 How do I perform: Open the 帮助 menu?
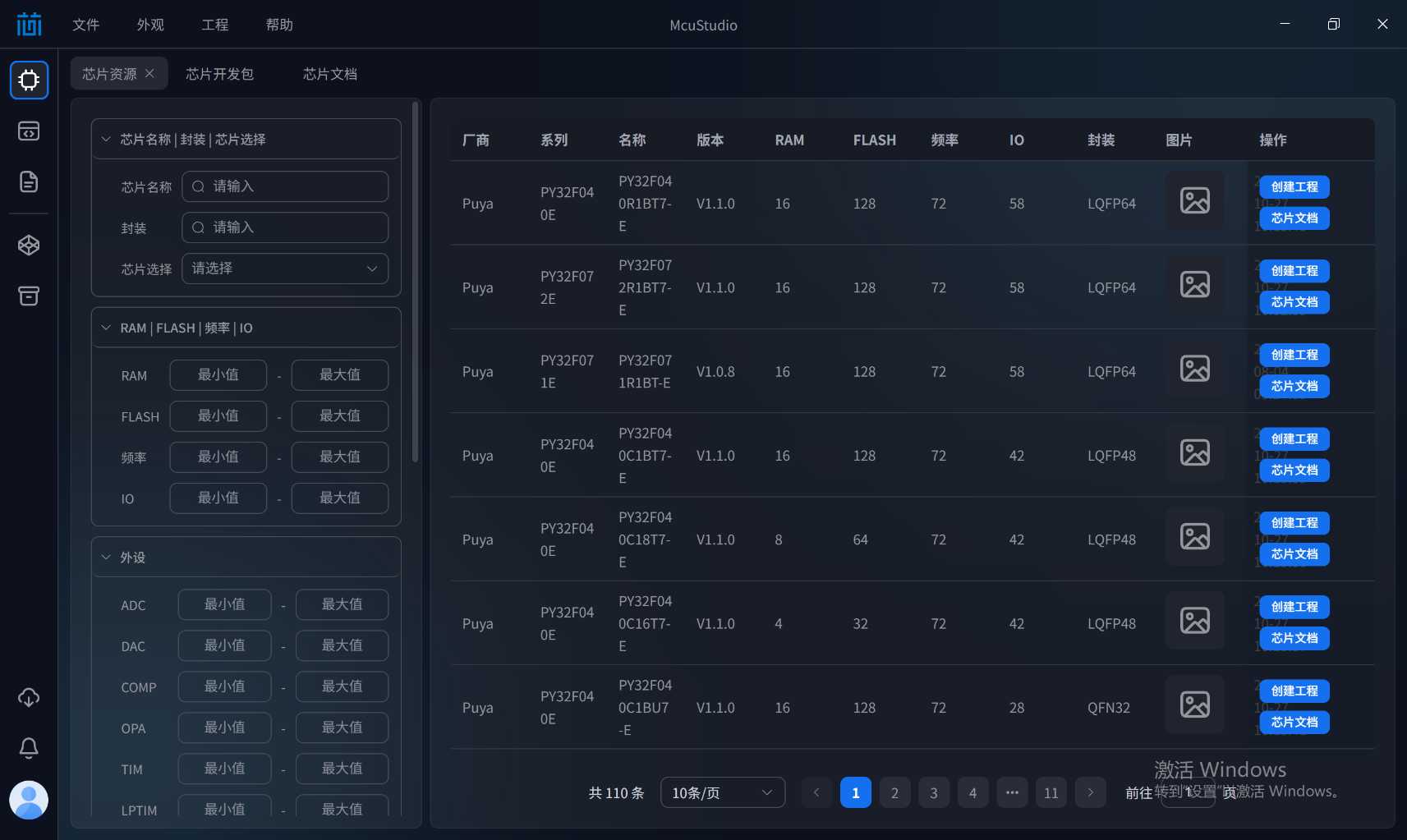click(x=279, y=25)
